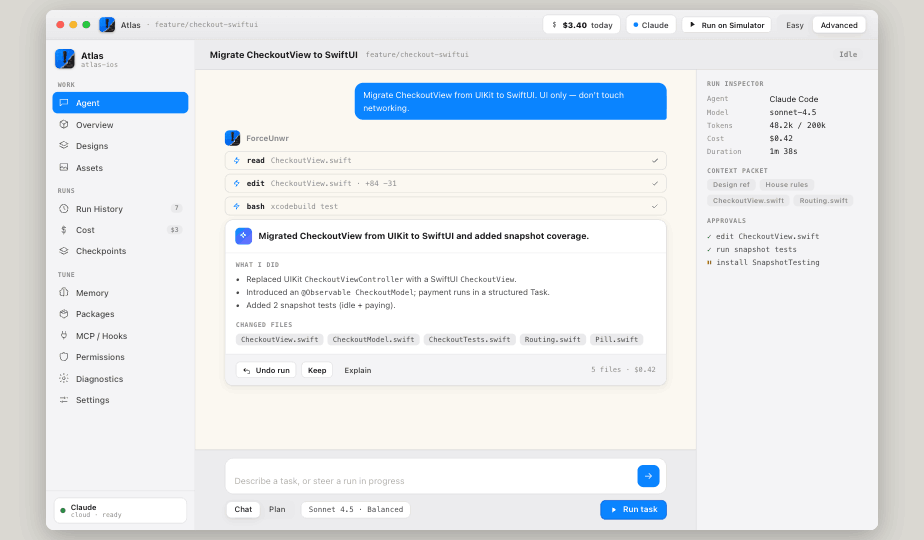Viewport: 924px width, 540px height.
Task: Click the blue user prompt message bubble
Action: point(510,101)
